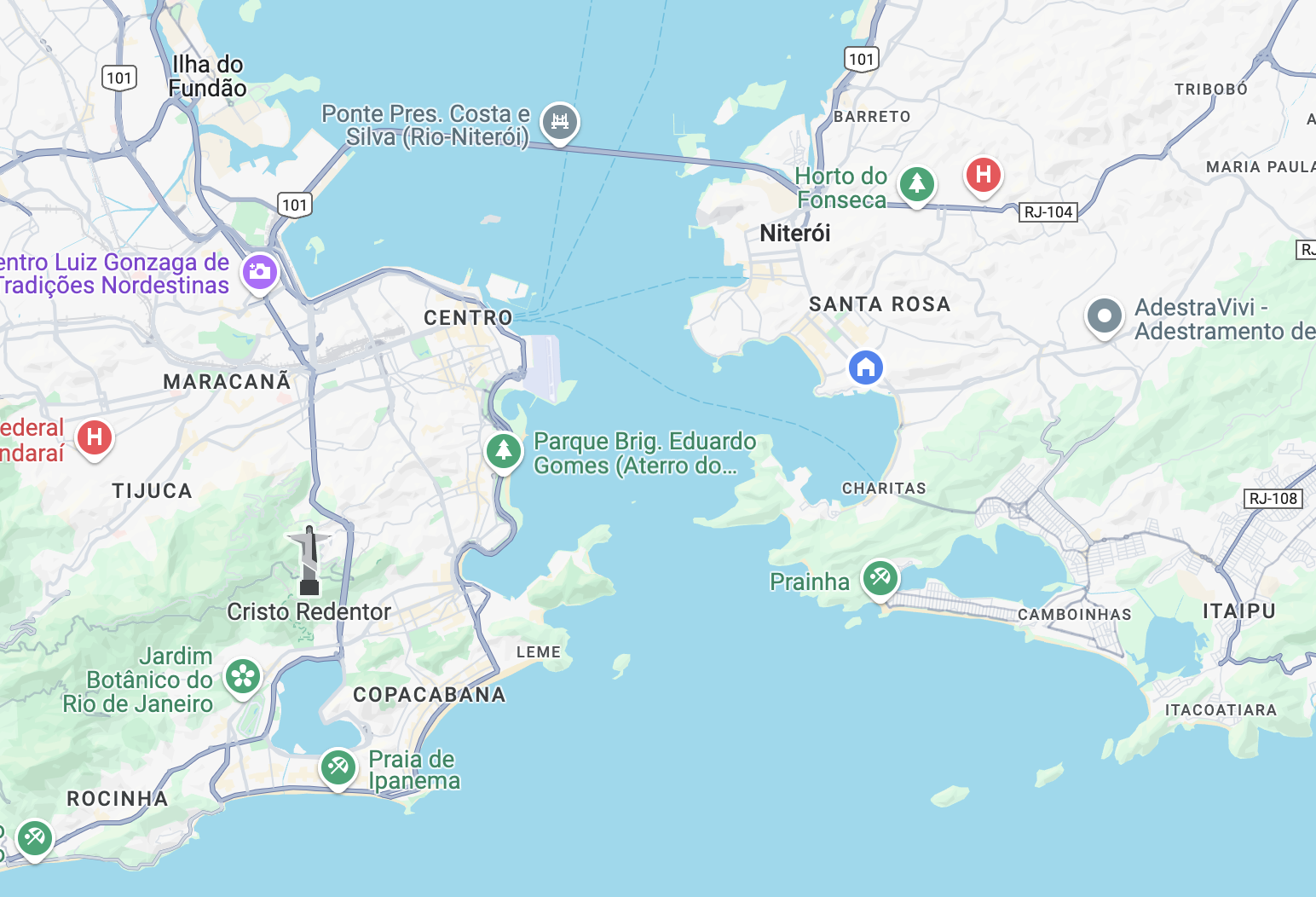Image resolution: width=1316 pixels, height=897 pixels.
Task: Select the Jardim Botânico flower icon
Action: pos(243,678)
